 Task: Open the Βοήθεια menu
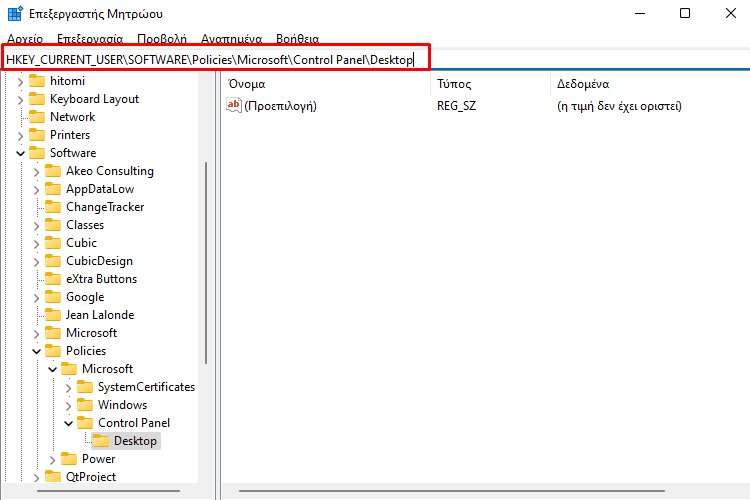point(298,39)
